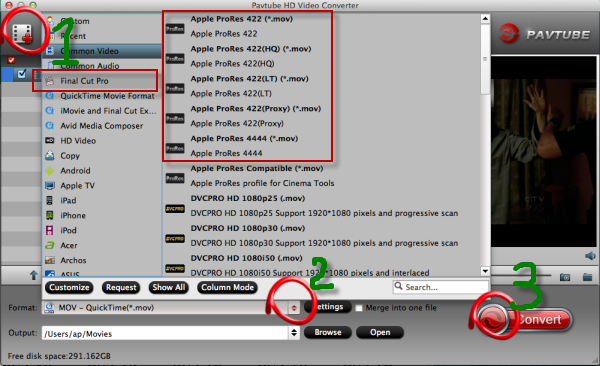This screenshot has height=366, width=600.
Task: Click the snapshot camera icon
Action: [x=565, y=276]
